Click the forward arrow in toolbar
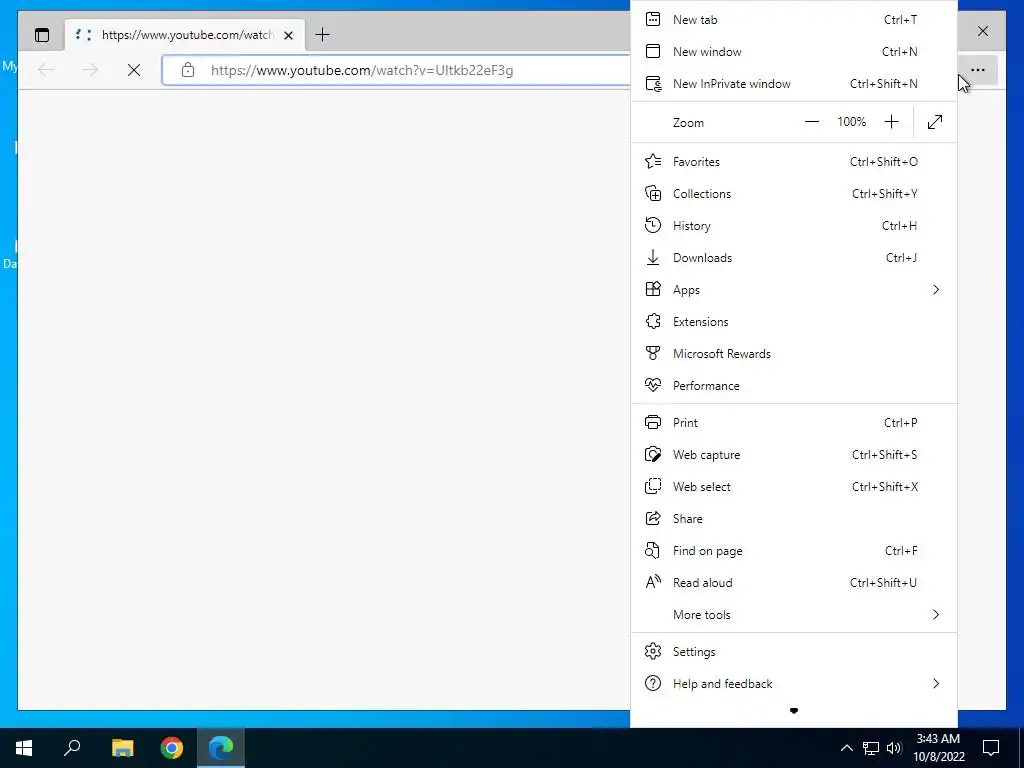This screenshot has width=1024, height=768. click(x=90, y=70)
